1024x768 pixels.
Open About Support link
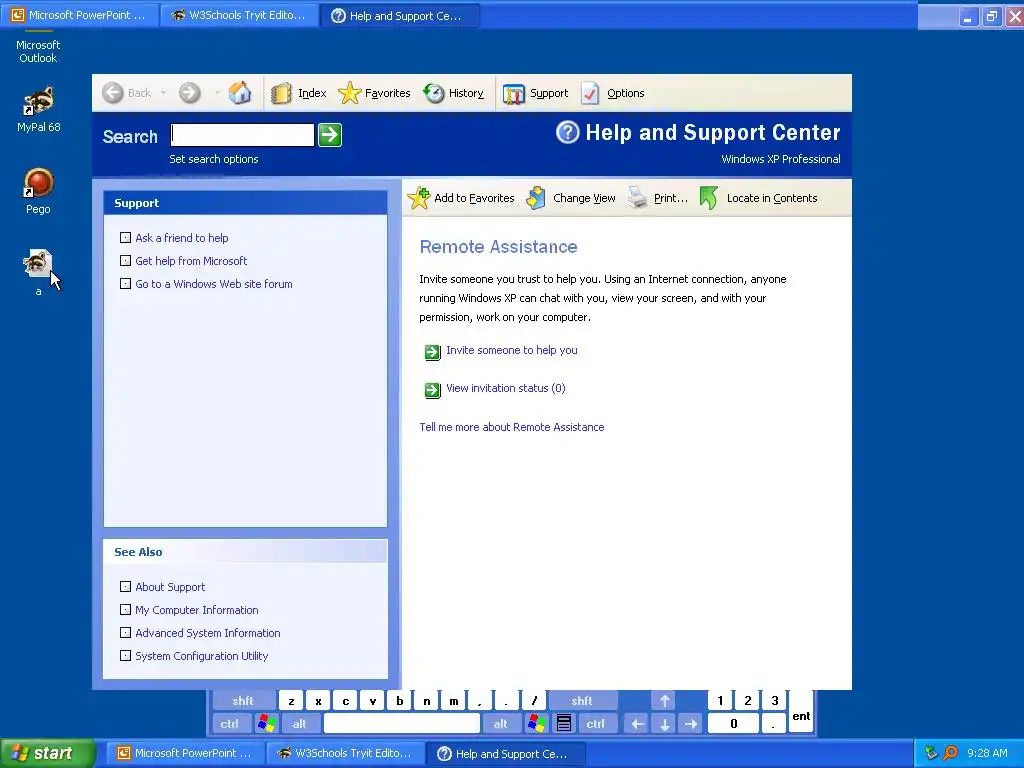170,586
